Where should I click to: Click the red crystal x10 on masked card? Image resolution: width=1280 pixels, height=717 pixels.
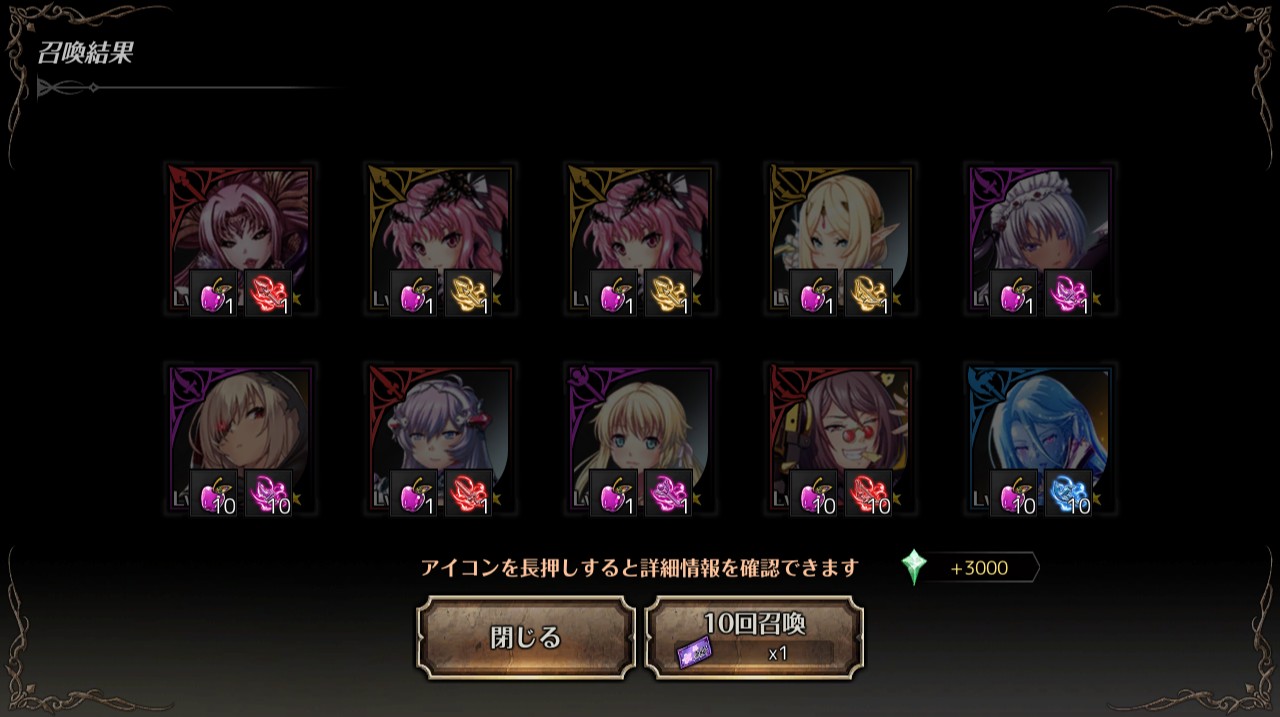tap(868, 493)
